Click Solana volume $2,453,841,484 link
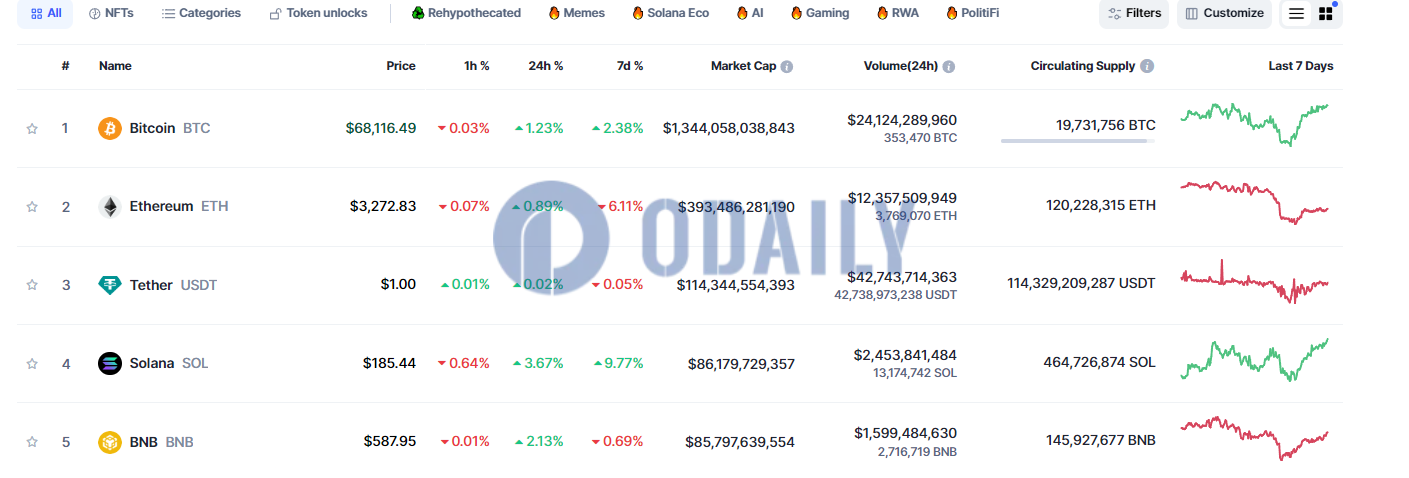 (x=905, y=355)
